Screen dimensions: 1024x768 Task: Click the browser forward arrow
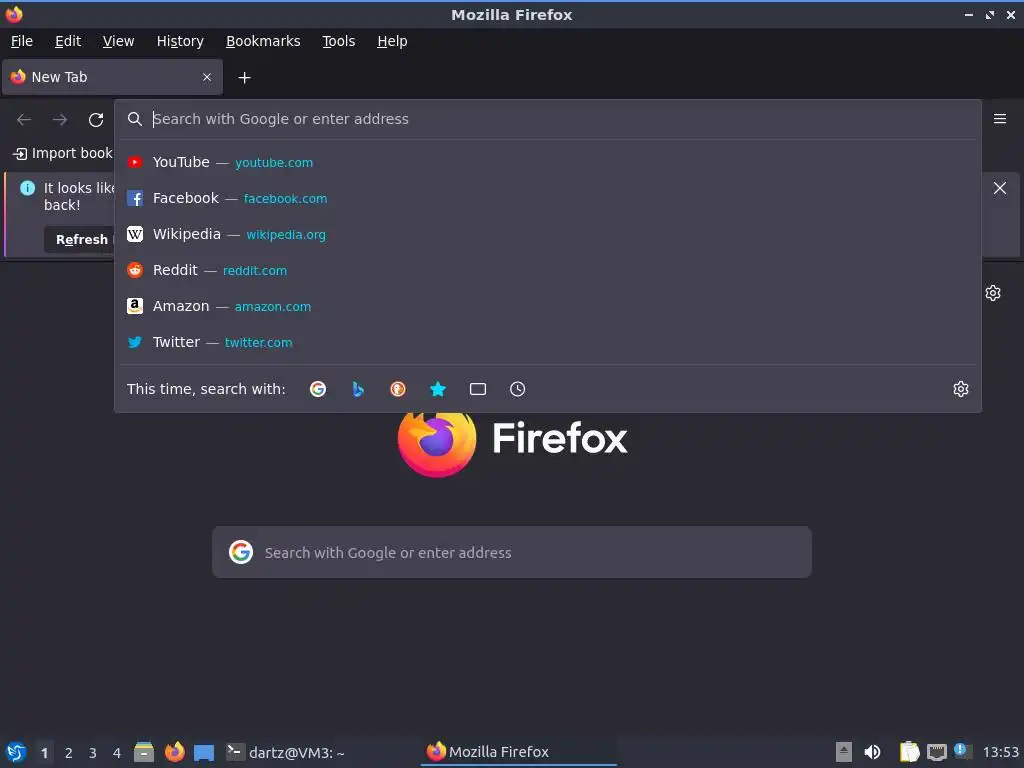coord(60,120)
